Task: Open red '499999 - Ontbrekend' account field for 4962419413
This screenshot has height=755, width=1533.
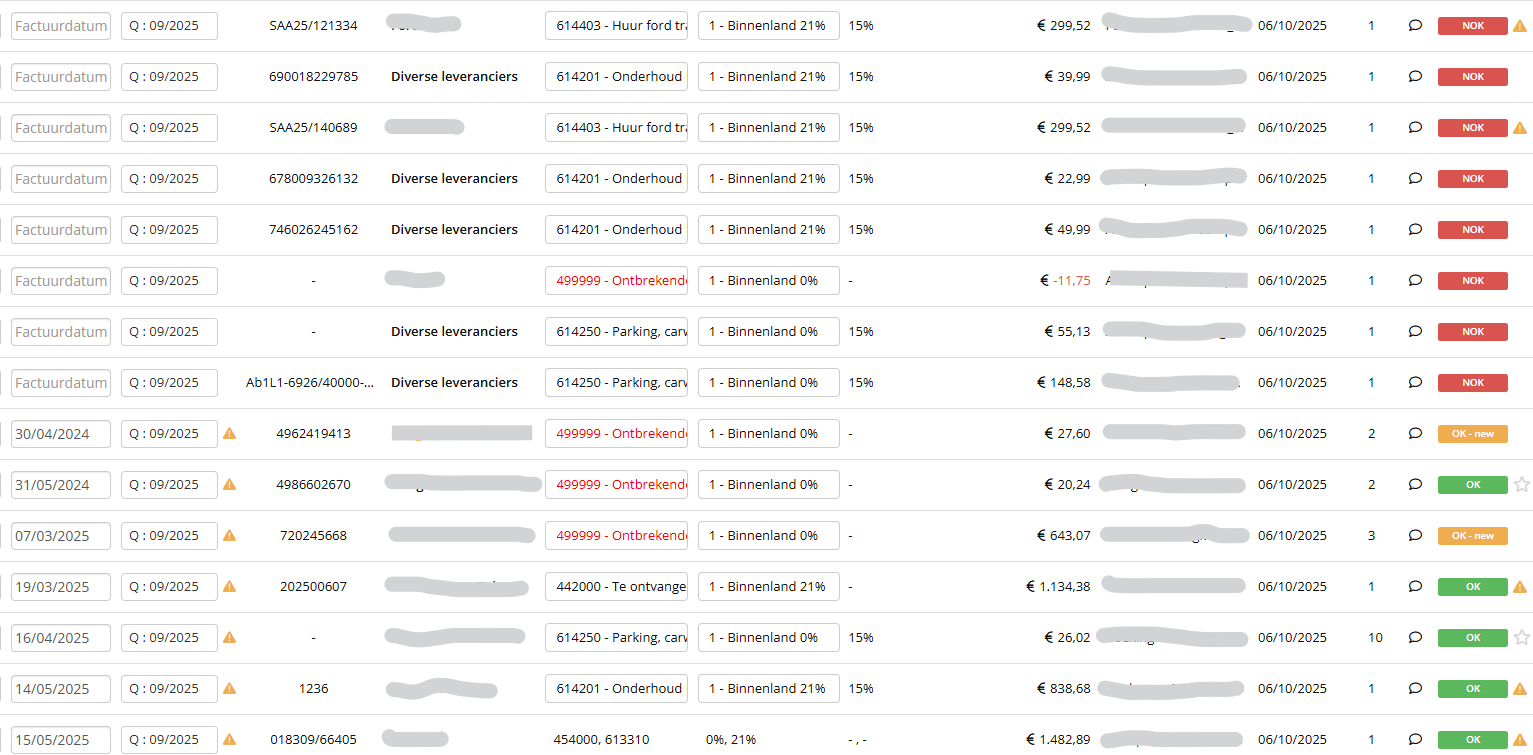Action: [616, 434]
